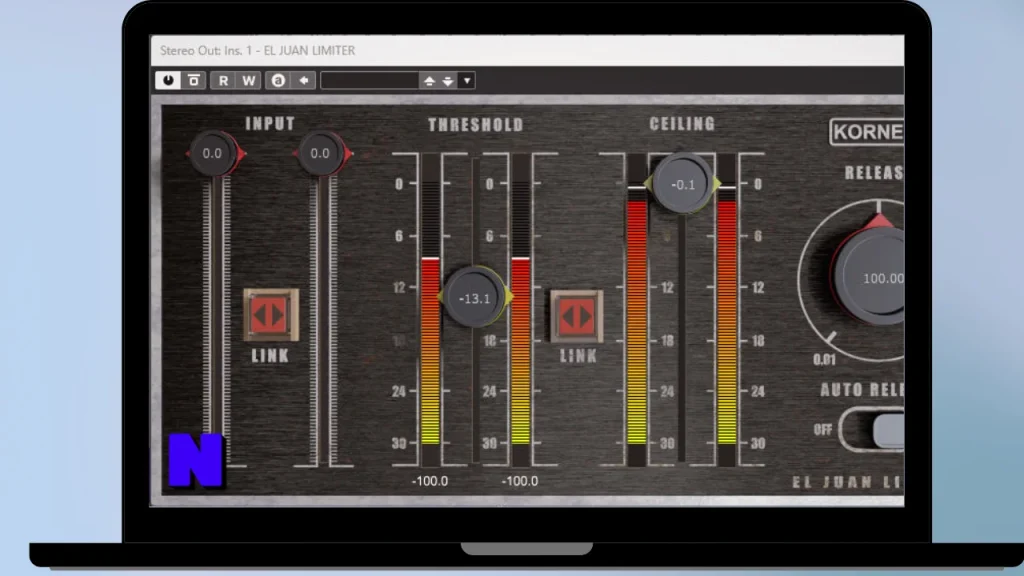Image resolution: width=1024 pixels, height=576 pixels.
Task: Click the circular 'a' settings icon
Action: [x=278, y=80]
